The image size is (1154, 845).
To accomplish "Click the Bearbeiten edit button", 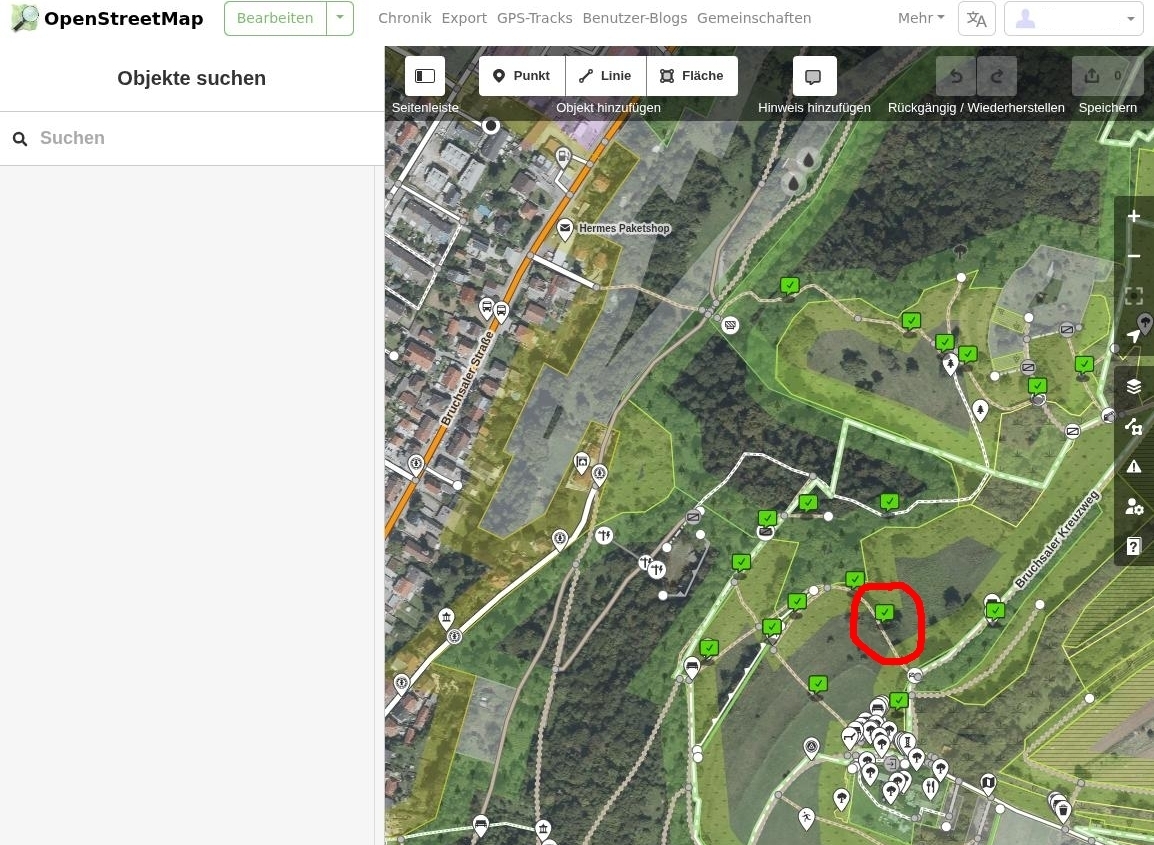I will click(275, 18).
